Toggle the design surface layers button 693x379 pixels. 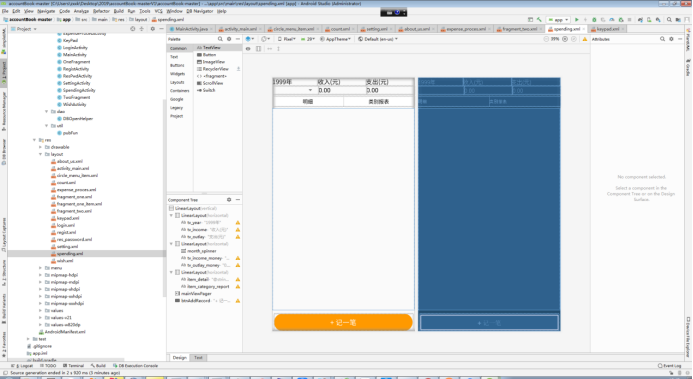pos(249,39)
